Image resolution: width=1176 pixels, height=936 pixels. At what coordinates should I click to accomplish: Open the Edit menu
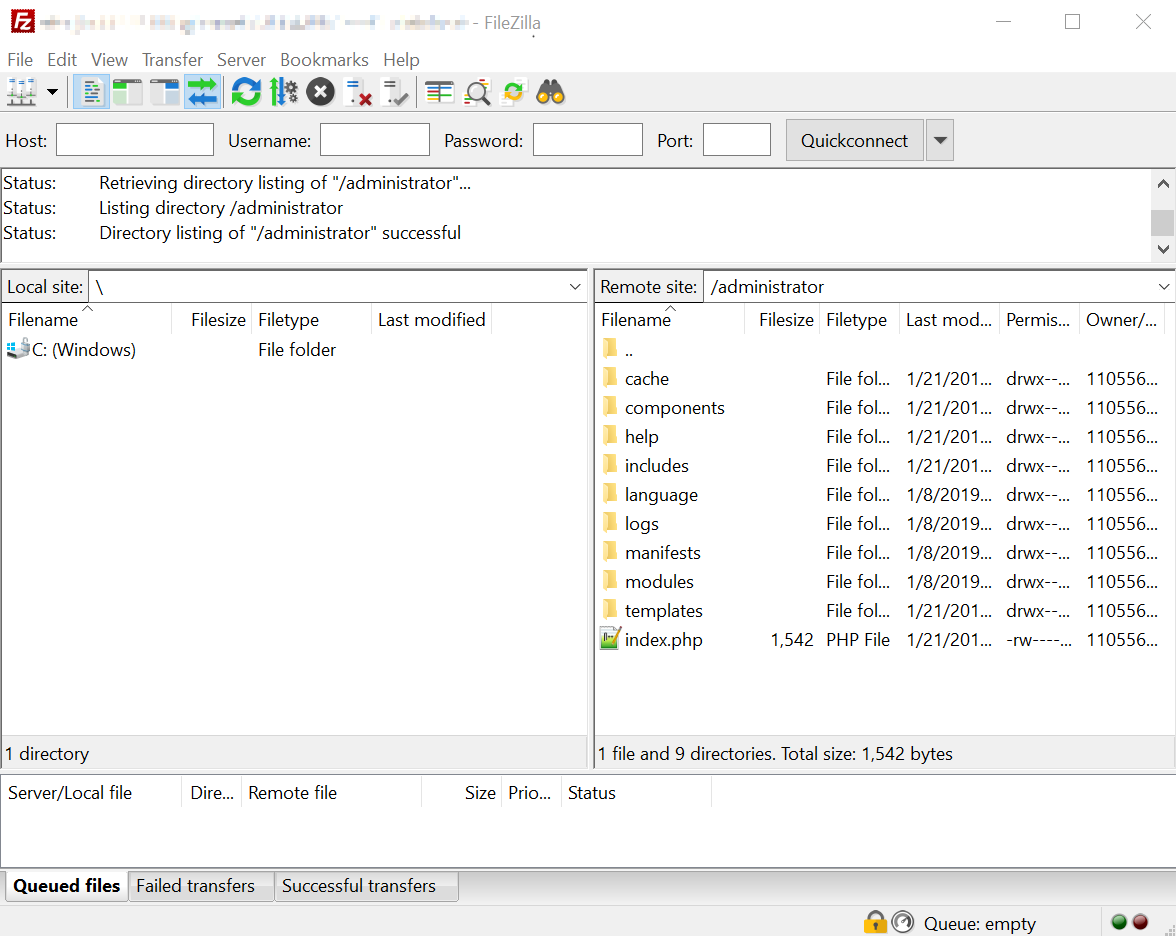click(62, 59)
